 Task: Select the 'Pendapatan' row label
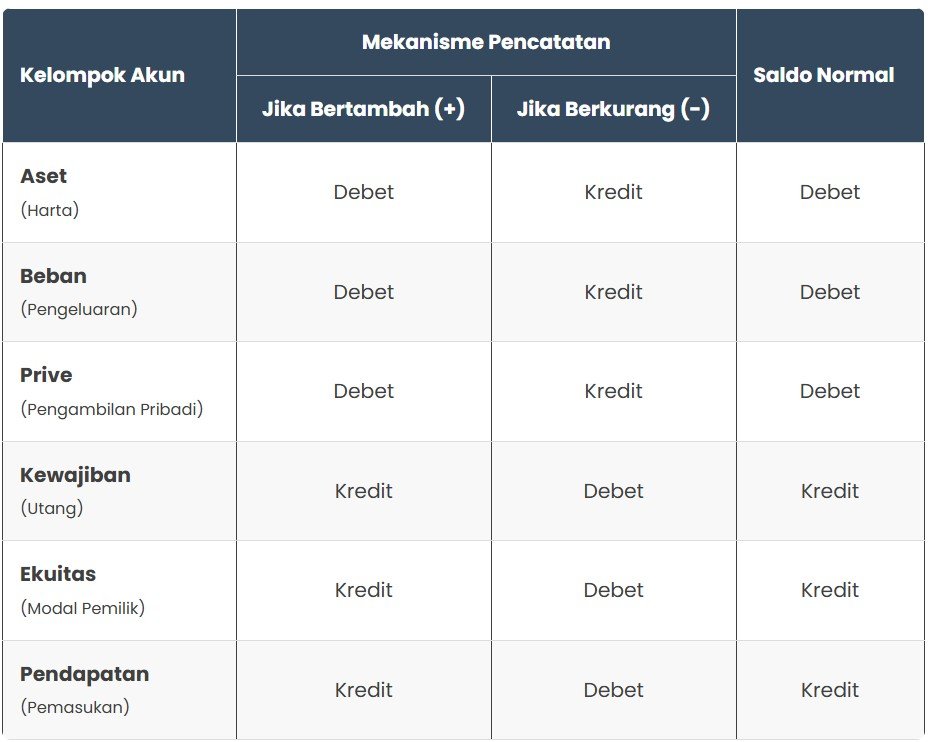[x=84, y=674]
